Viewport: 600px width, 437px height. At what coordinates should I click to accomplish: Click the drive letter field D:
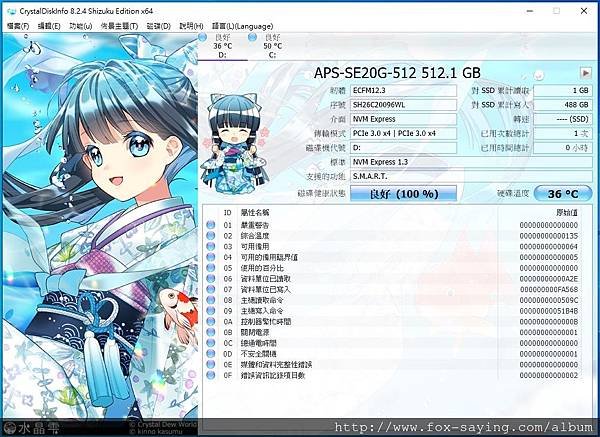(x=404, y=148)
